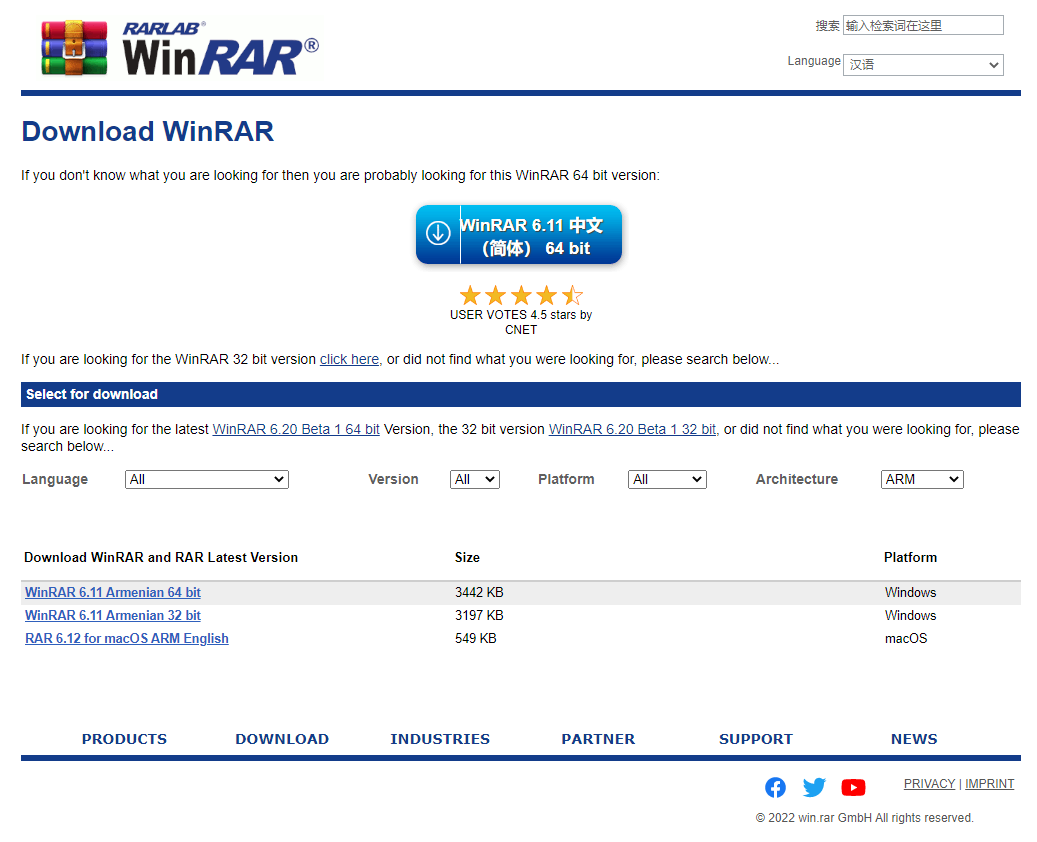Expand the Language filter dropdown set to All
The width and height of the screenshot is (1037, 842).
tap(206, 480)
